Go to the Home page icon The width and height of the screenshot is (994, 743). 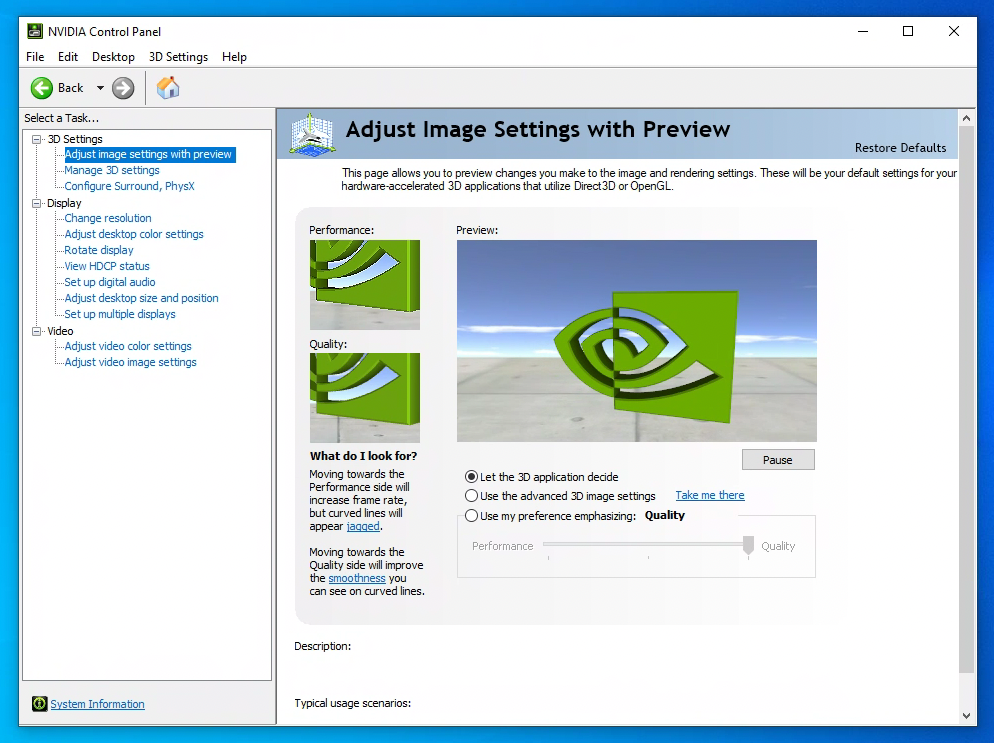click(x=168, y=87)
